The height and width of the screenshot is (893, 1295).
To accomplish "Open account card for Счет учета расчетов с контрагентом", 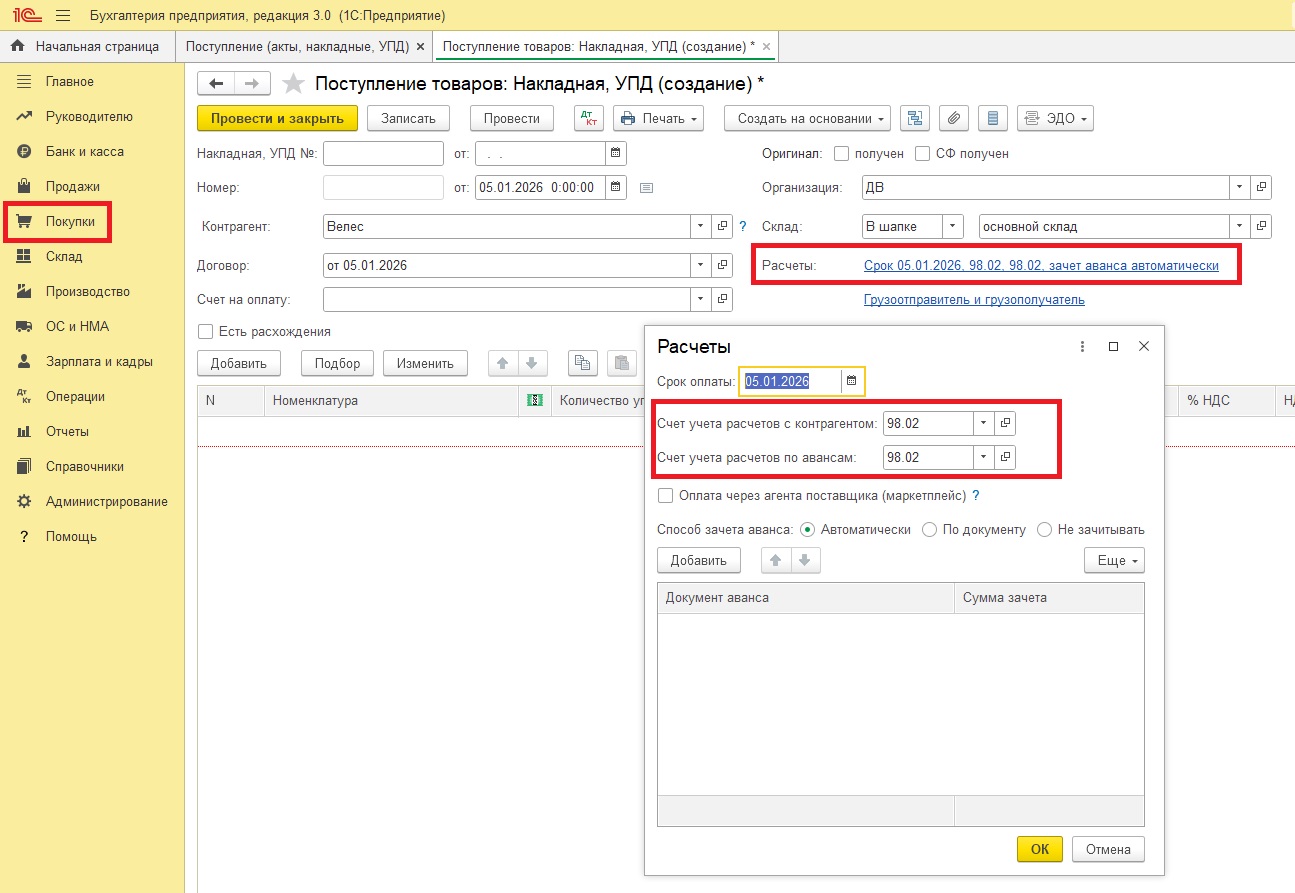I will pyautogui.click(x=1006, y=424).
